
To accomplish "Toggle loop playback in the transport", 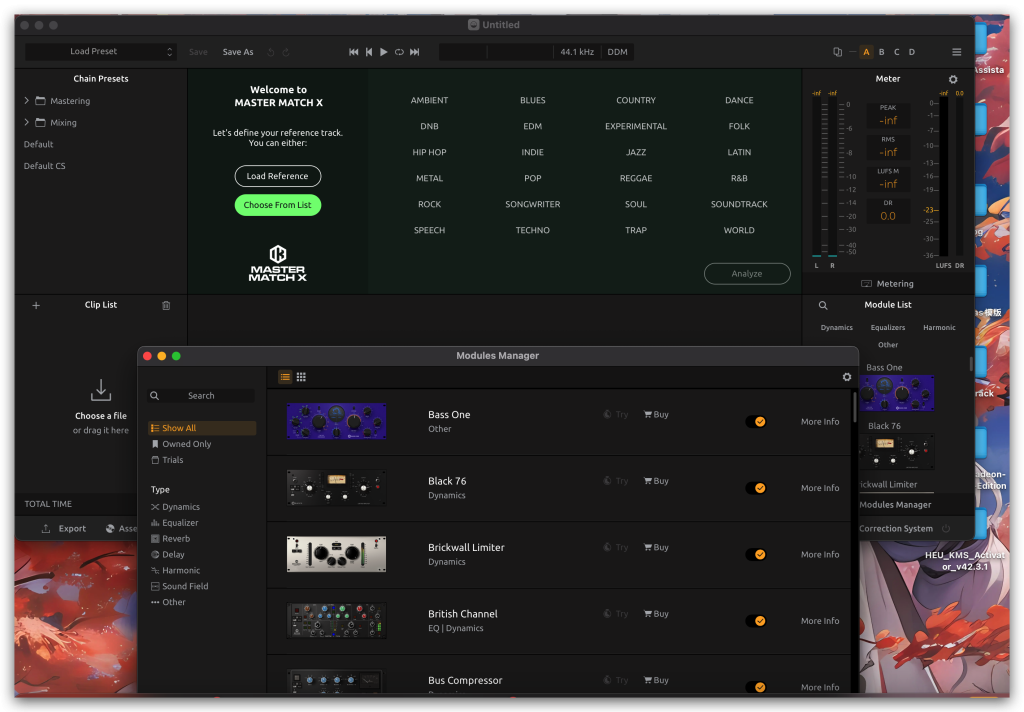I will (x=399, y=52).
